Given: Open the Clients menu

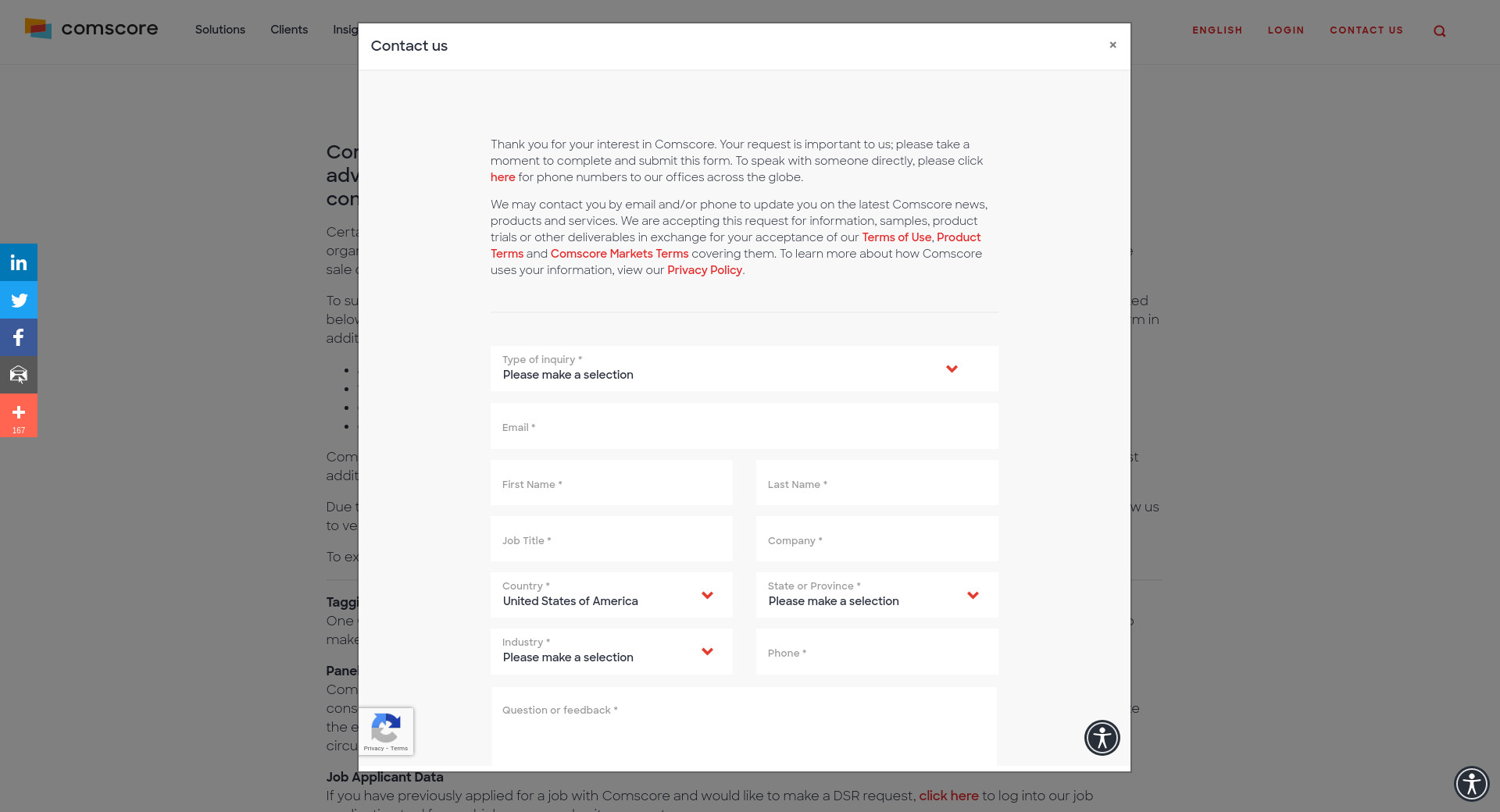Looking at the screenshot, I should [289, 30].
